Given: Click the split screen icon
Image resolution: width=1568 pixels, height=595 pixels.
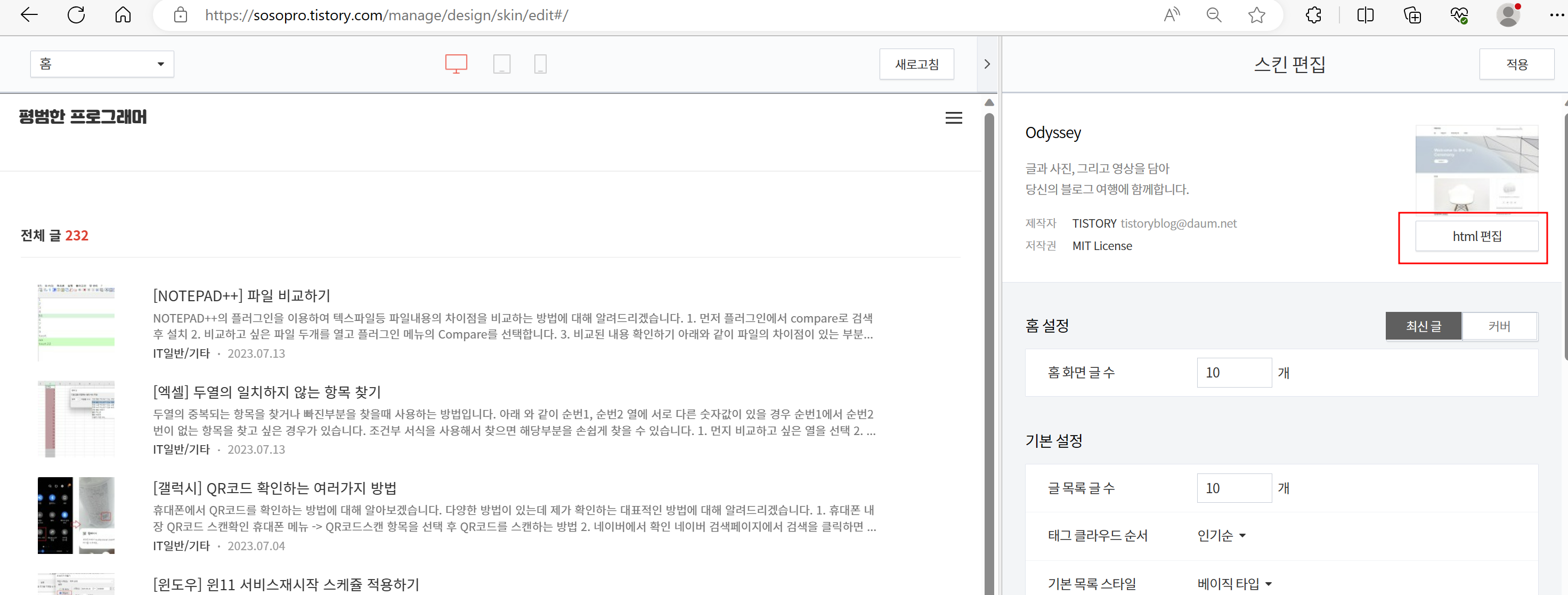Looking at the screenshot, I should pos(1364,15).
